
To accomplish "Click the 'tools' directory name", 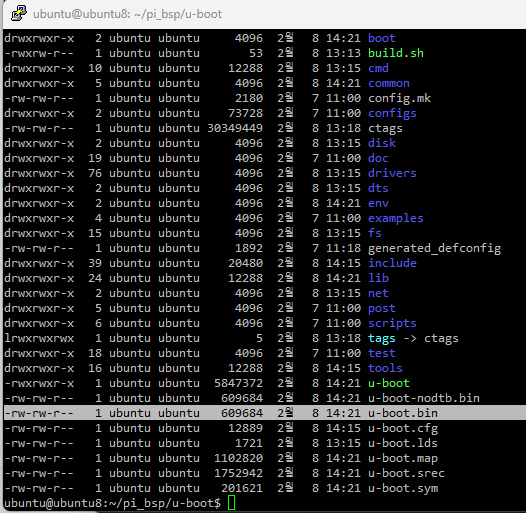I will click(385, 368).
